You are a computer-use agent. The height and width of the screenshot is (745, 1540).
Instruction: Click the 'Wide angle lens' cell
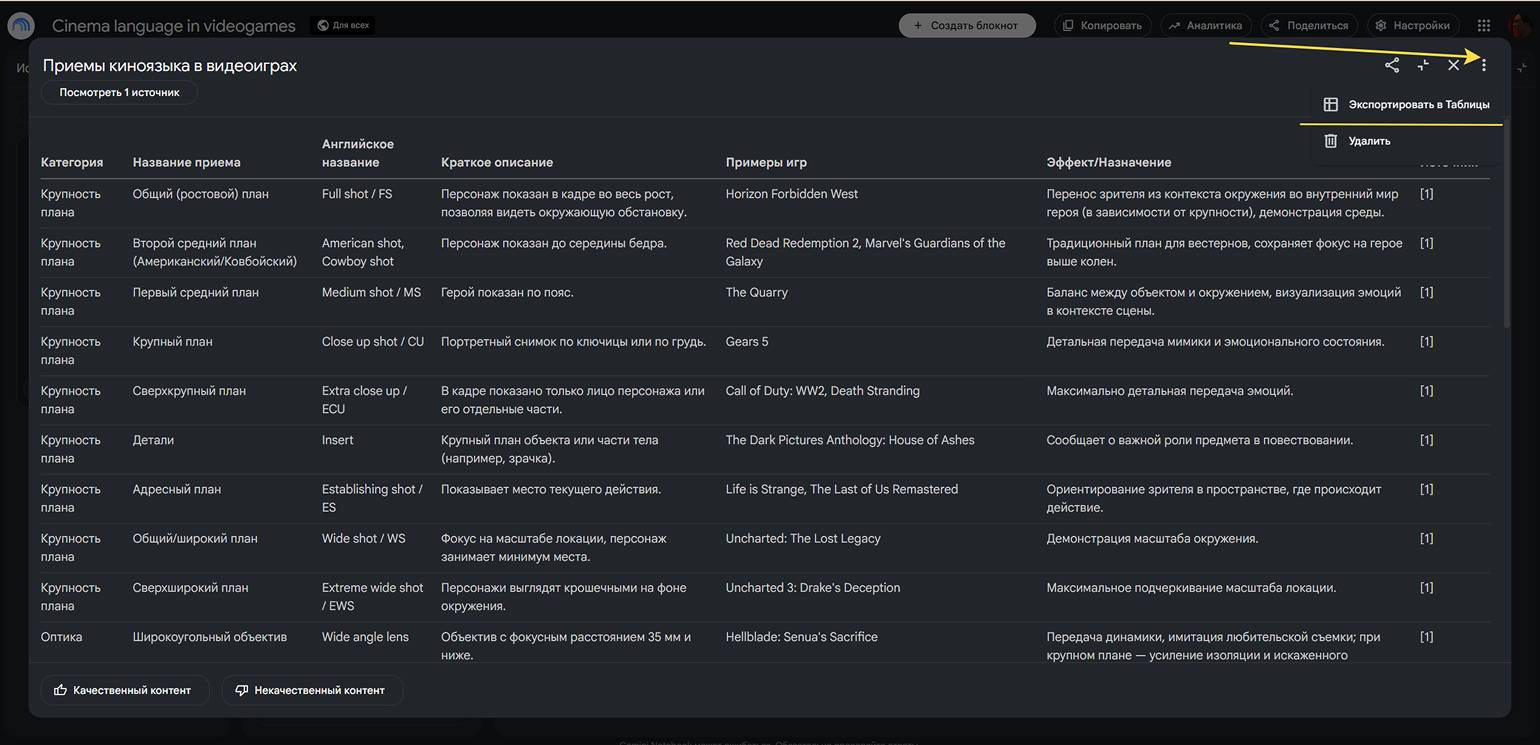click(x=365, y=636)
